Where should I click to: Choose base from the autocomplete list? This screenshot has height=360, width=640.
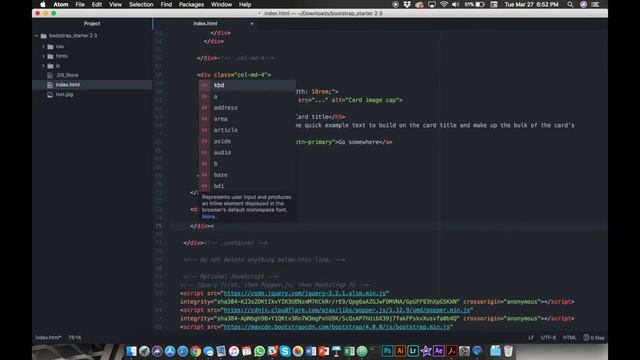247,175
